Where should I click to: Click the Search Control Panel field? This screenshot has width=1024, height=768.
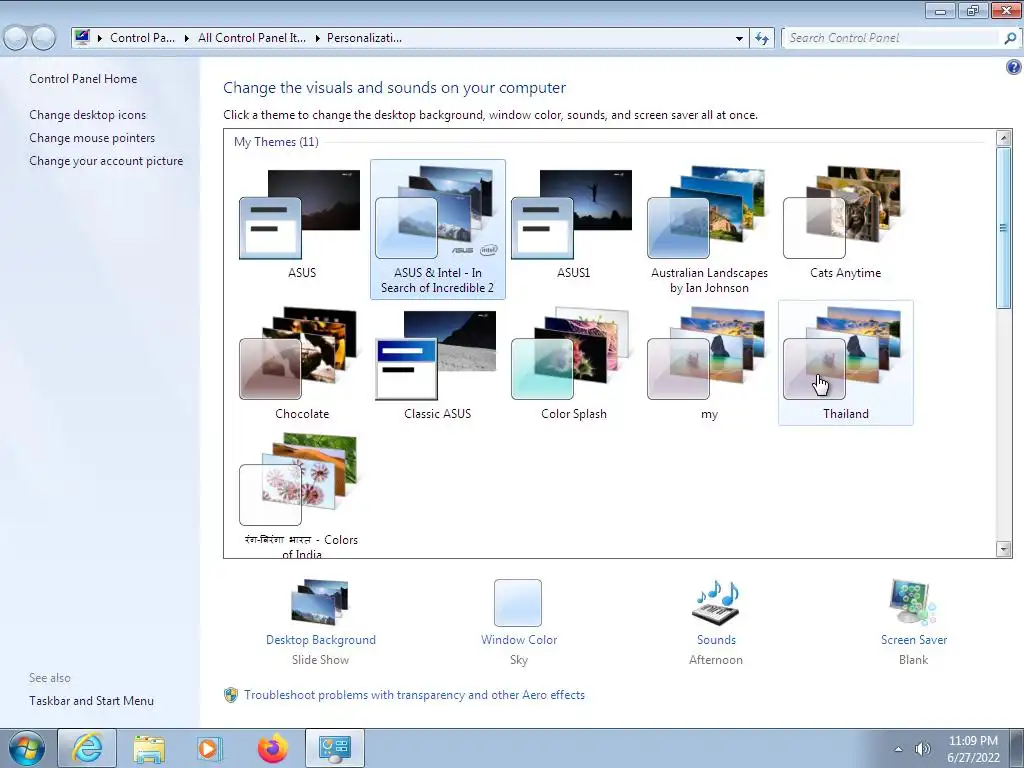click(x=892, y=38)
